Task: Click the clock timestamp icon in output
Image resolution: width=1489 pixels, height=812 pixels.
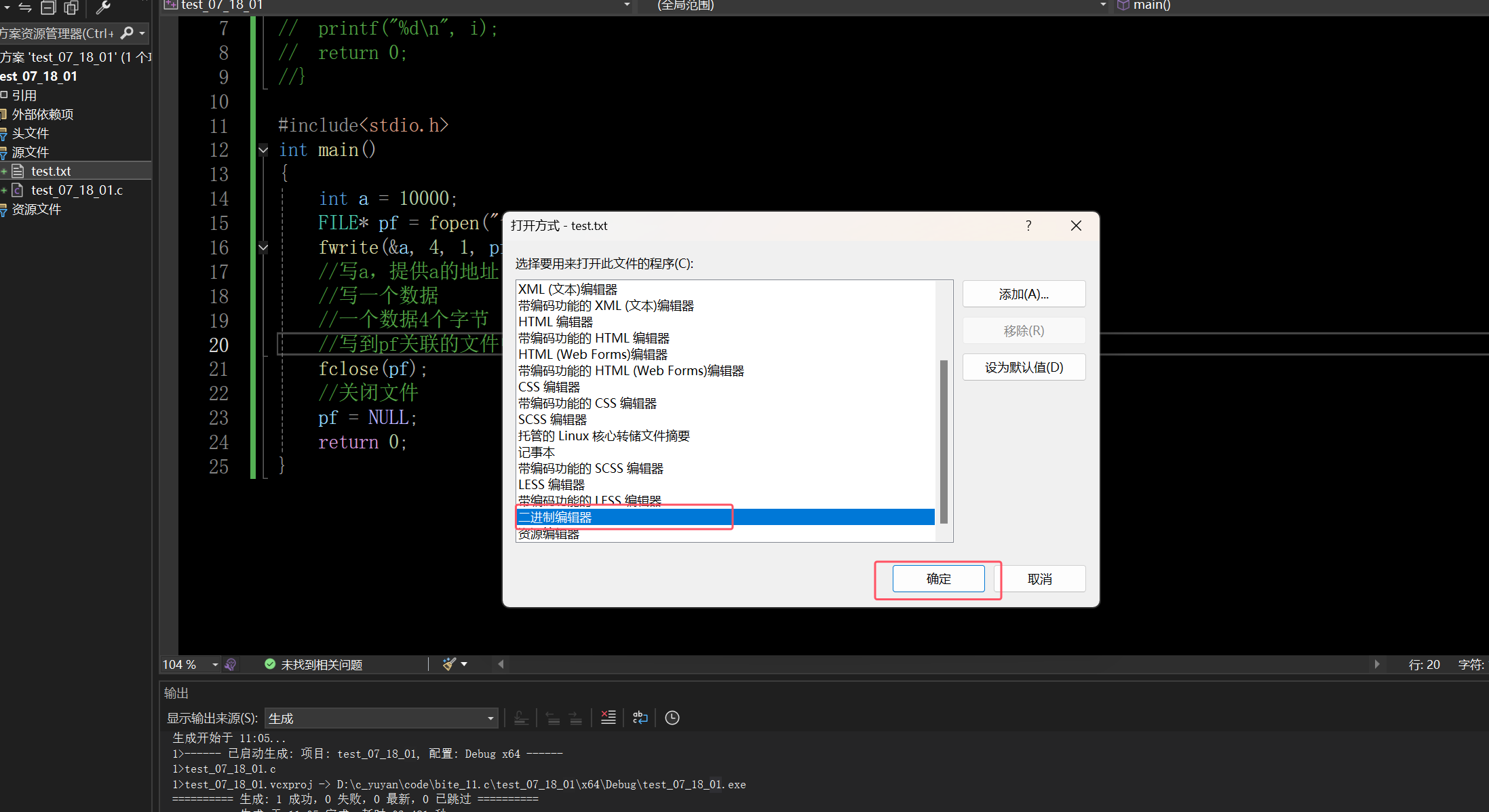Action: pos(672,717)
